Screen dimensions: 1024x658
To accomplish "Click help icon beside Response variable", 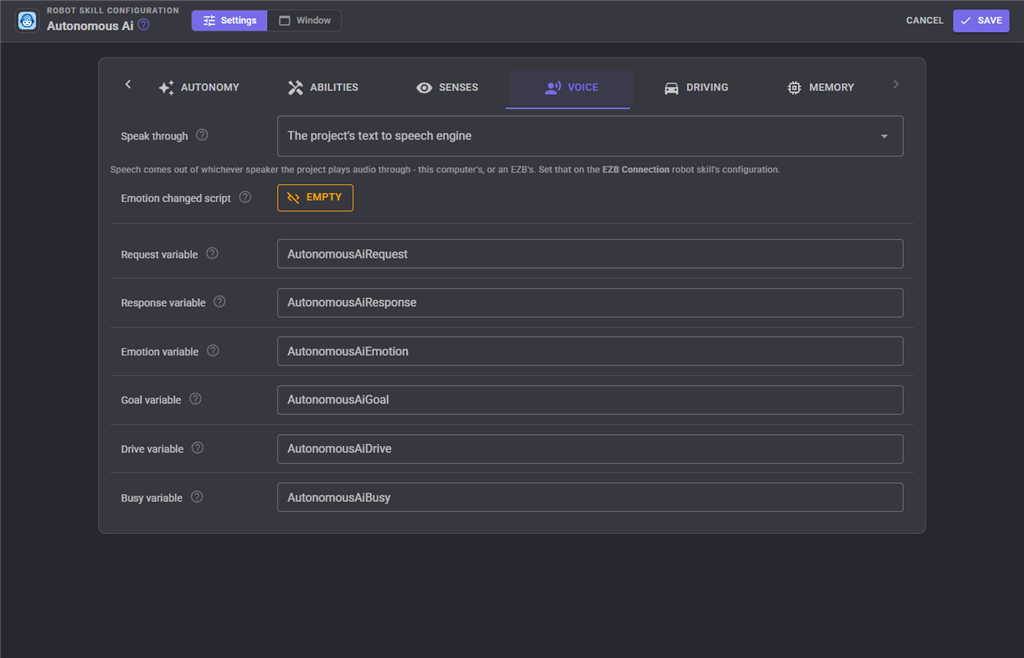I will (219, 302).
